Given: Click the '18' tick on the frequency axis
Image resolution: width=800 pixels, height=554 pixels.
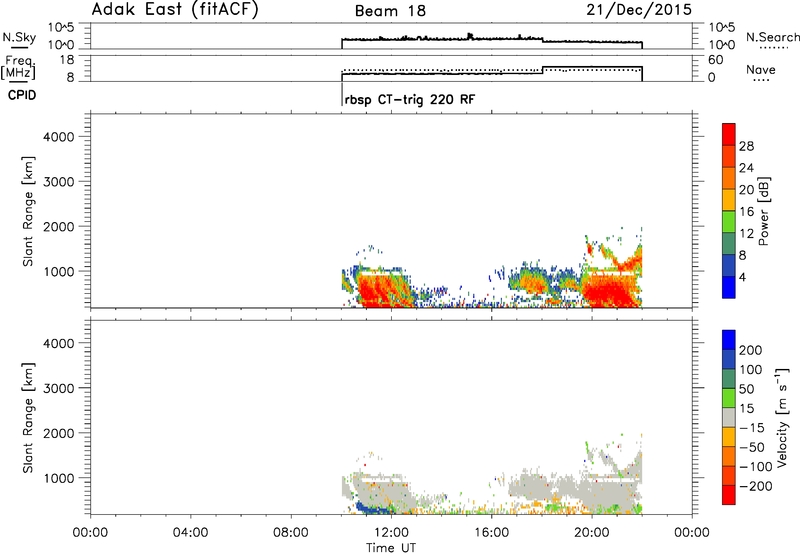Looking at the screenshot, I should (67, 60).
